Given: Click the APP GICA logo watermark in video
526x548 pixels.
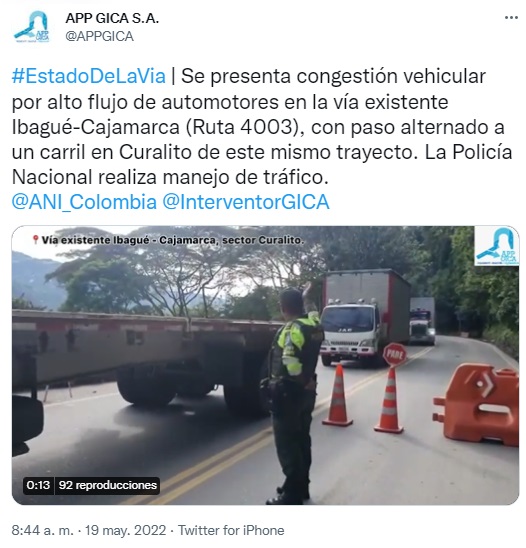Looking at the screenshot, I should (x=496, y=246).
